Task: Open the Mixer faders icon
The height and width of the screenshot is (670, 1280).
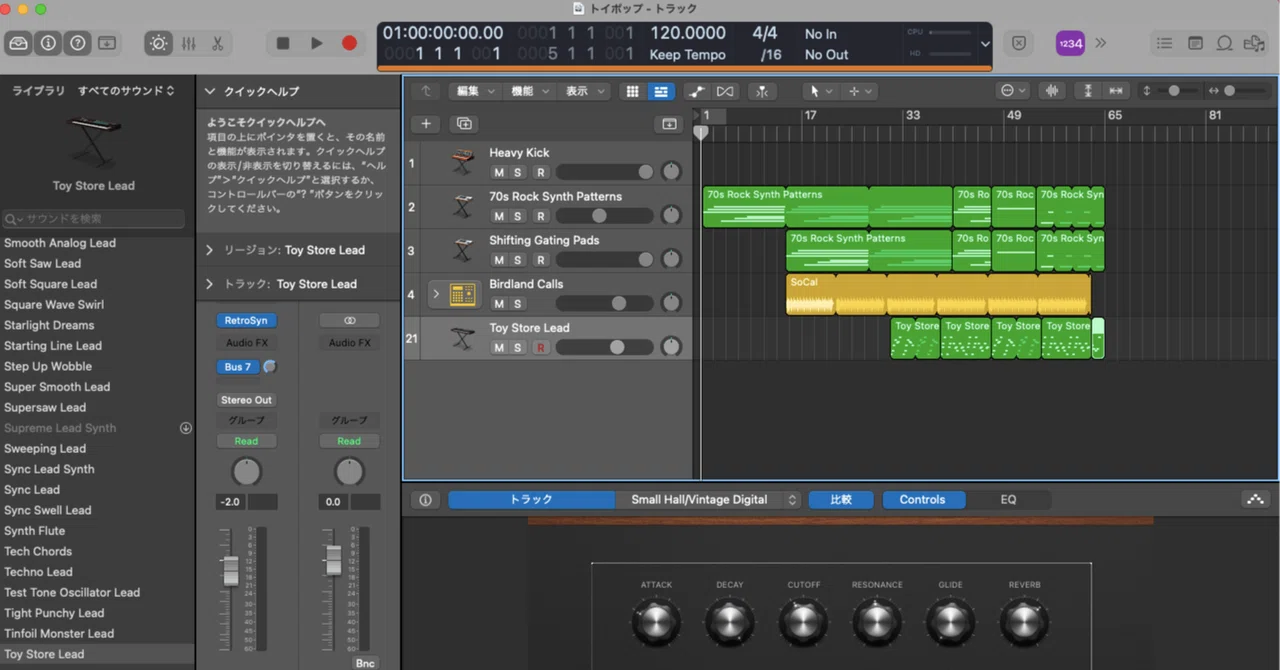Action: [x=188, y=43]
